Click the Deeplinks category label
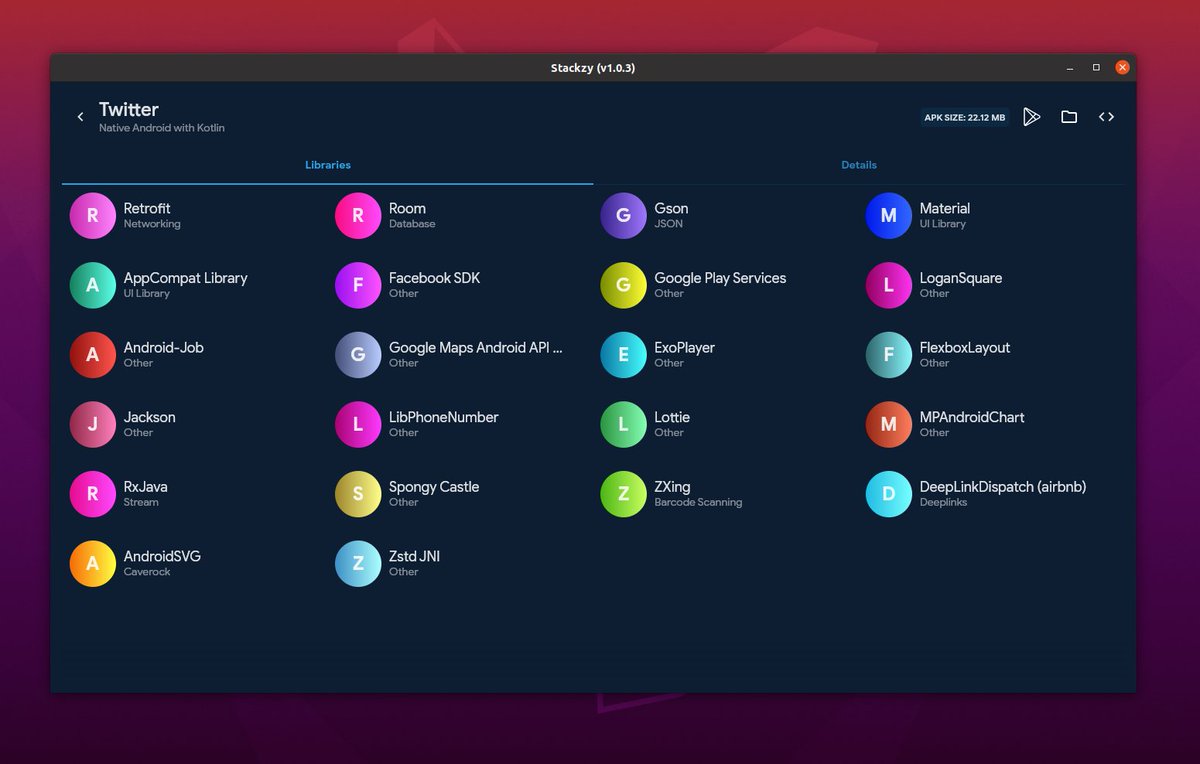1200x764 pixels. 943,502
